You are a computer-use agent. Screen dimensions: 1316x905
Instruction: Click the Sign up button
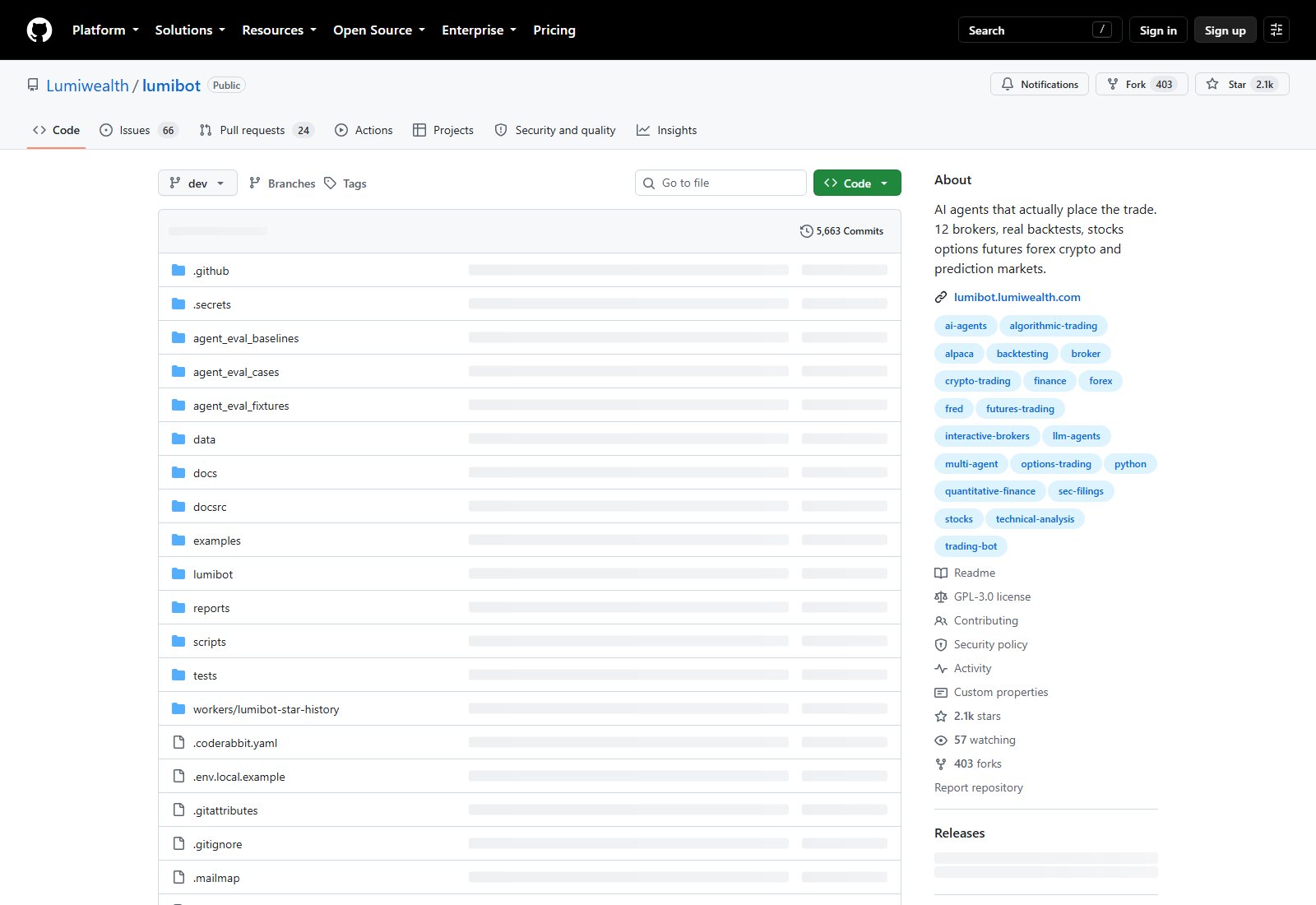(x=1226, y=30)
